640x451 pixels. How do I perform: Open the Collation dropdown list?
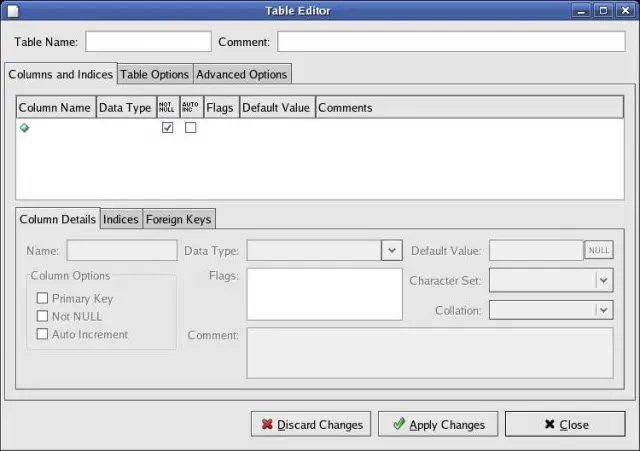tap(603, 310)
